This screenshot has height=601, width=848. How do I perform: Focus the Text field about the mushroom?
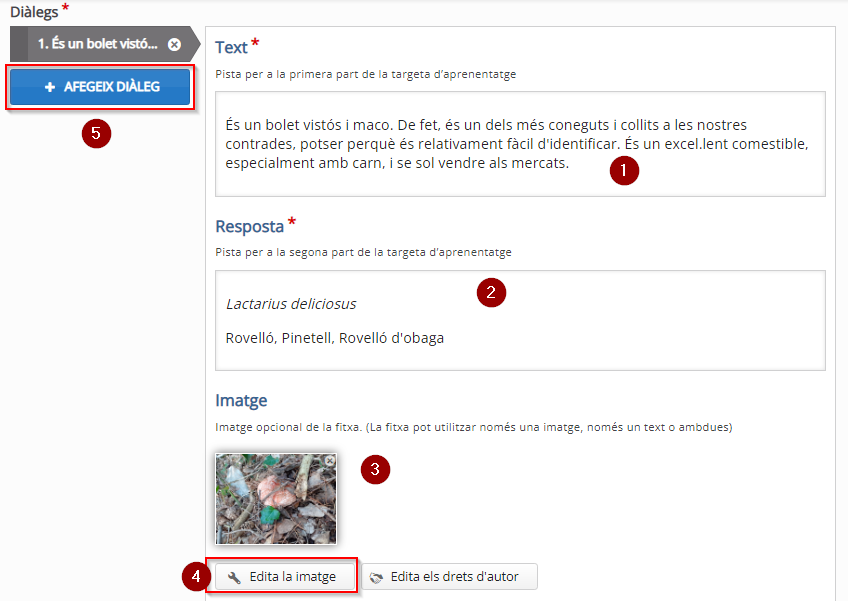[520, 144]
